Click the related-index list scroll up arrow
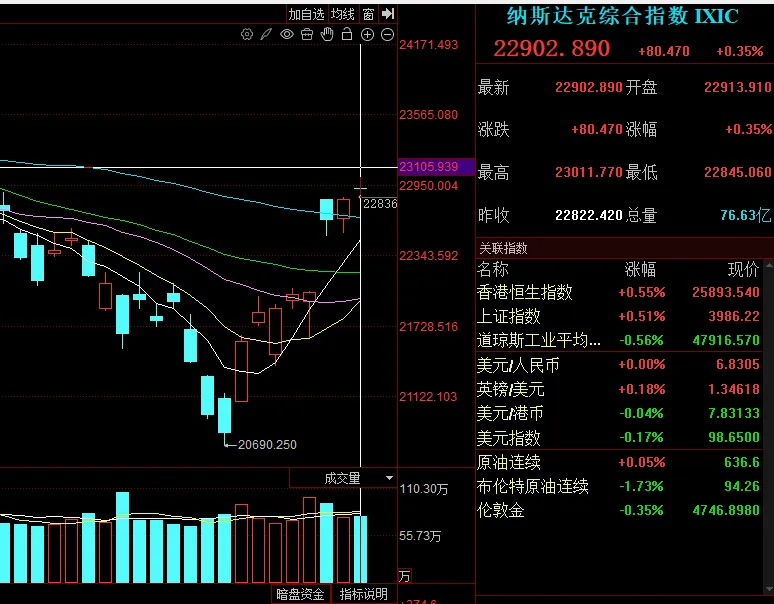 769,266
